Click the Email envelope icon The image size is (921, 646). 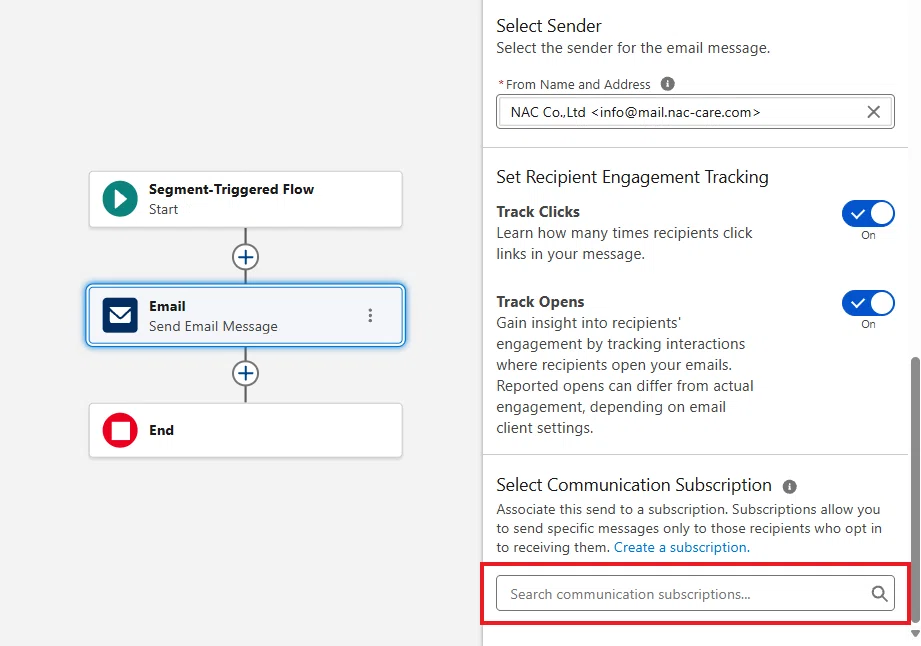point(120,315)
